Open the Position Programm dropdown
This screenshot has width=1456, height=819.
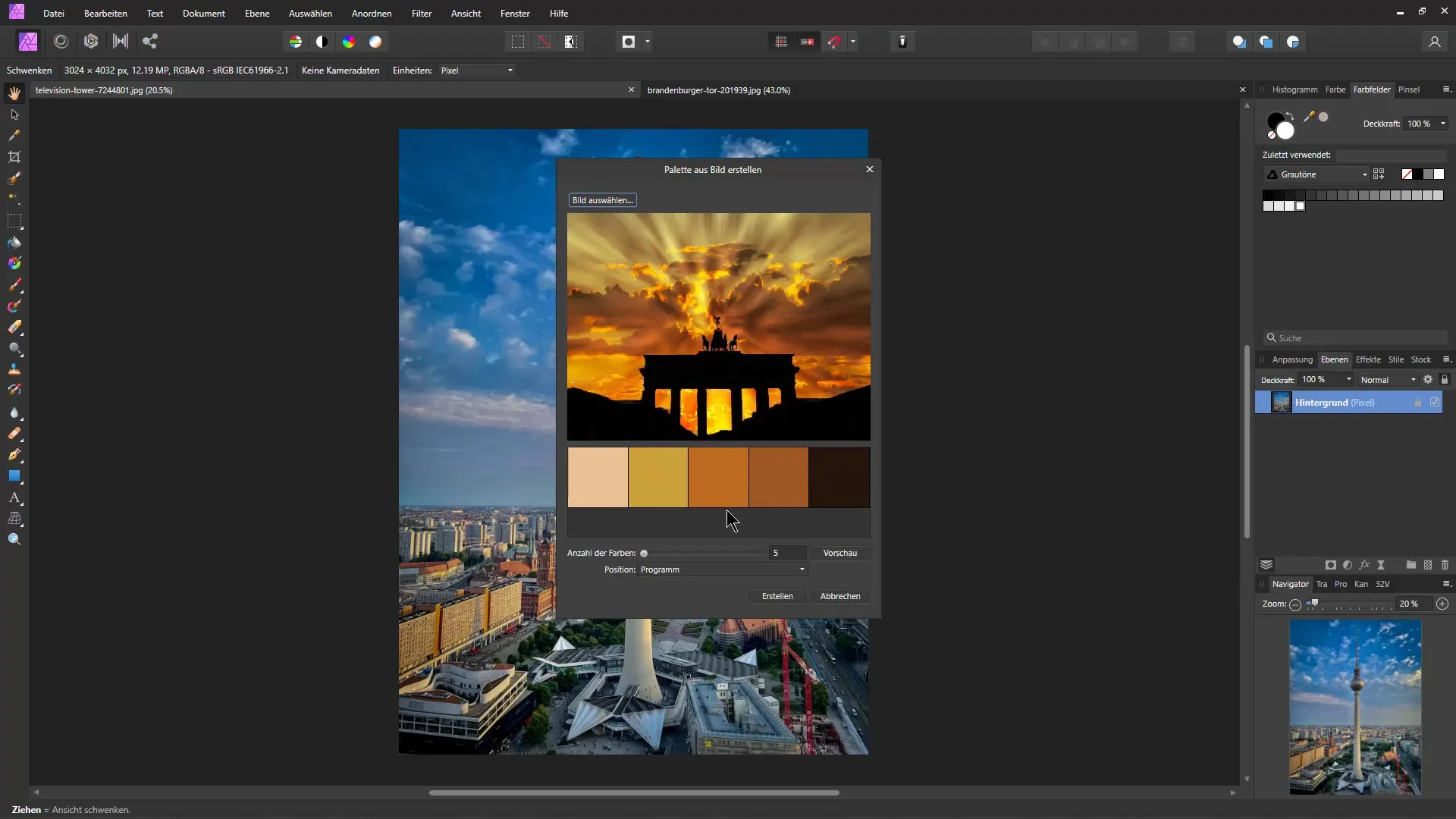(723, 570)
